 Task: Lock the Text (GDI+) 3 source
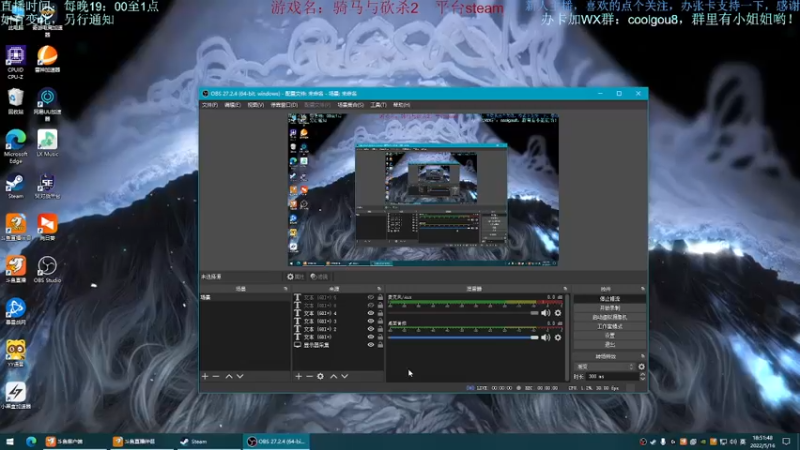380,321
